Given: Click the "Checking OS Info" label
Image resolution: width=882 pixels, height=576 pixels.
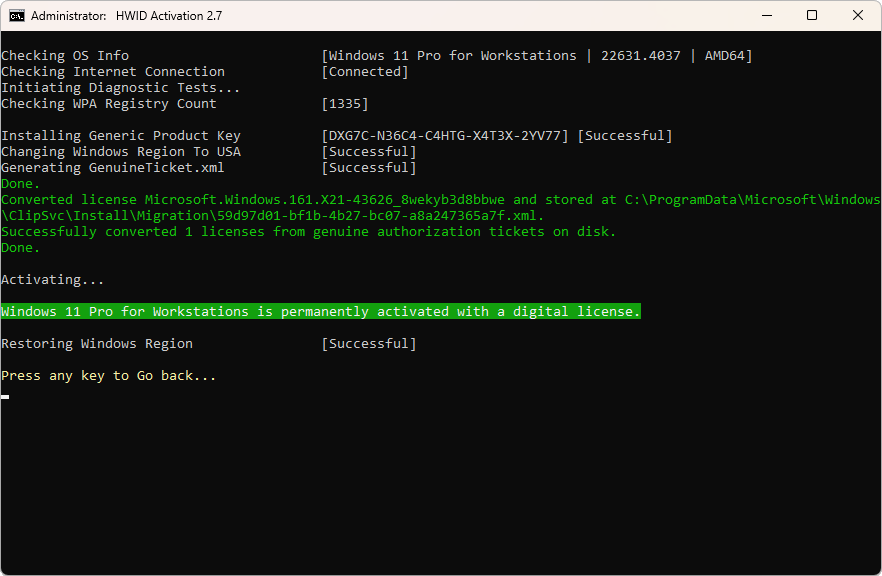Looking at the screenshot, I should pos(65,56).
